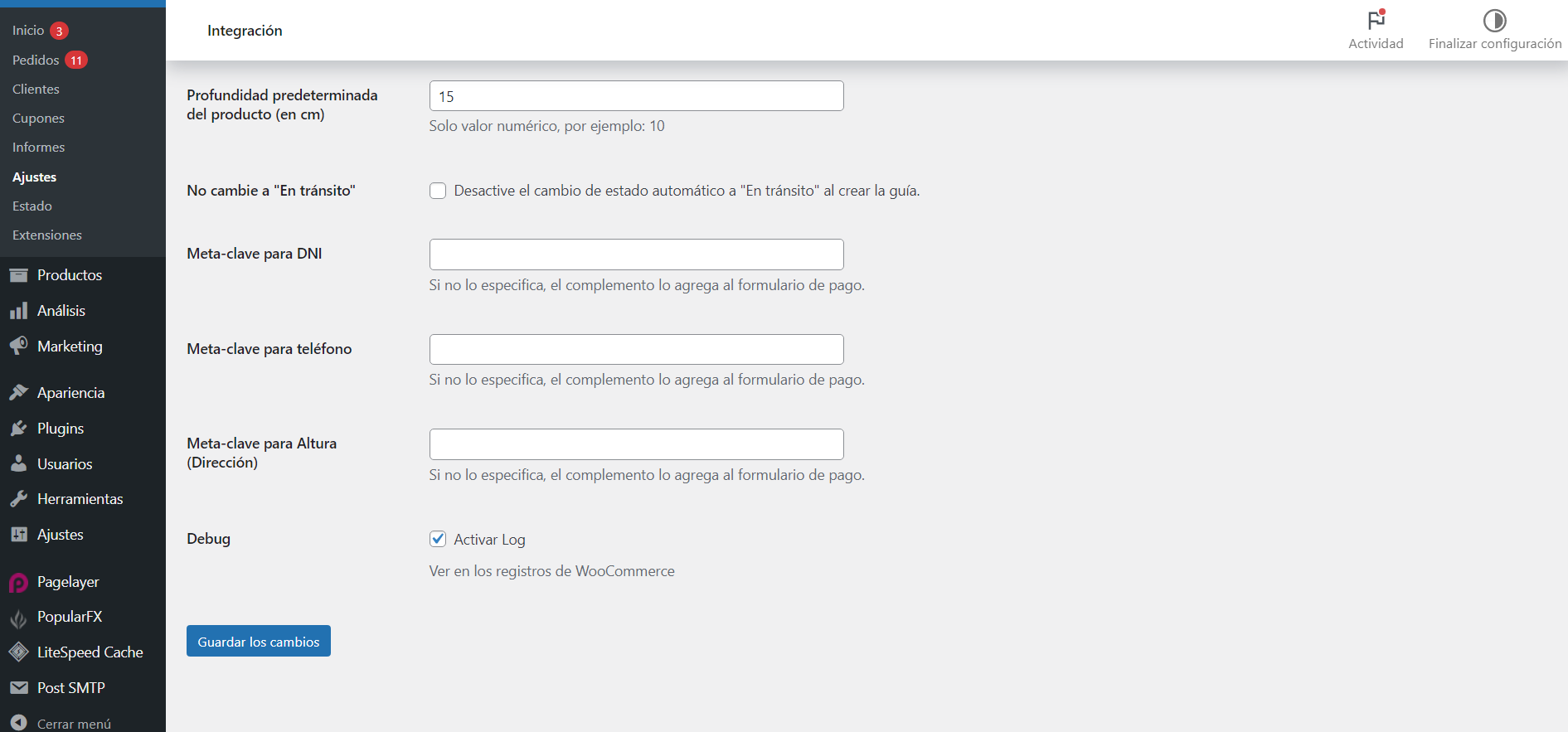Image resolution: width=1568 pixels, height=732 pixels.
Task: Open Finalizar configuración progress icon
Action: (x=1495, y=20)
